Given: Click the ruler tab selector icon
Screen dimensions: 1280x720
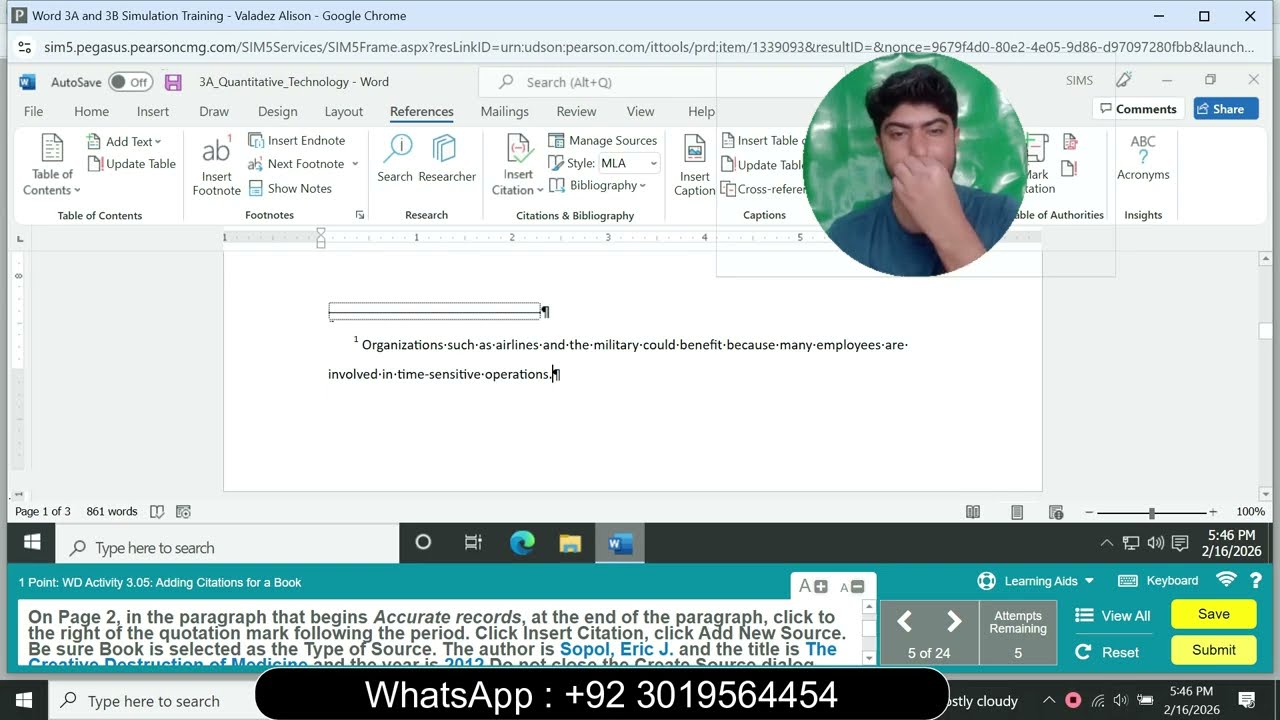Looking at the screenshot, I should click(20, 239).
